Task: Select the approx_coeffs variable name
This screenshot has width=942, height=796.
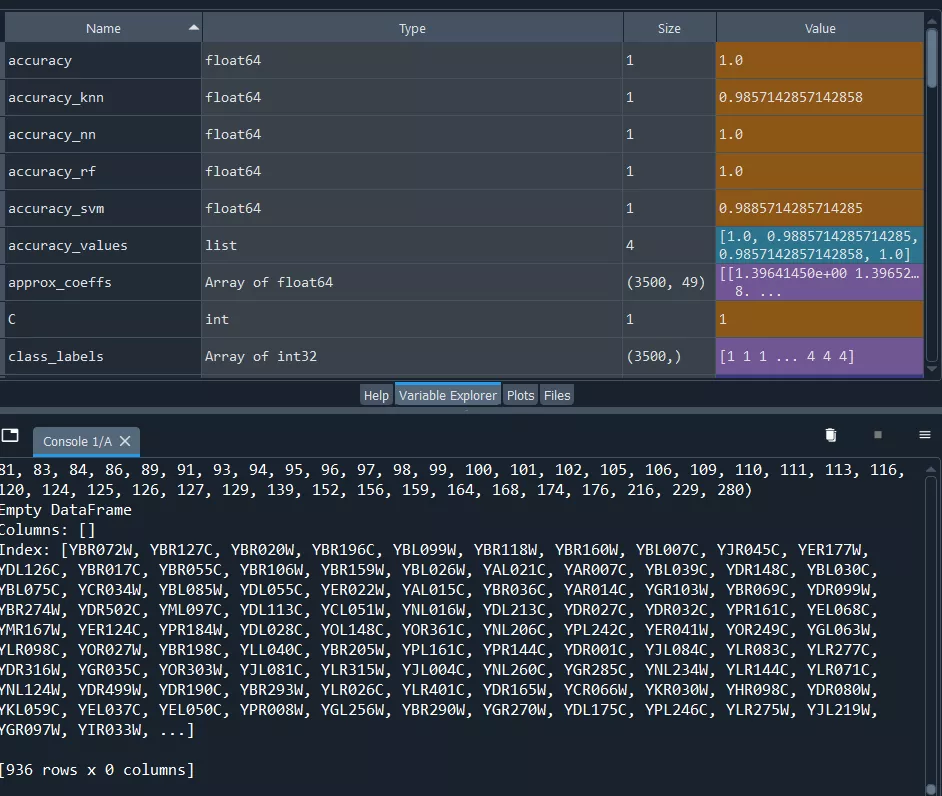Action: coord(59,282)
